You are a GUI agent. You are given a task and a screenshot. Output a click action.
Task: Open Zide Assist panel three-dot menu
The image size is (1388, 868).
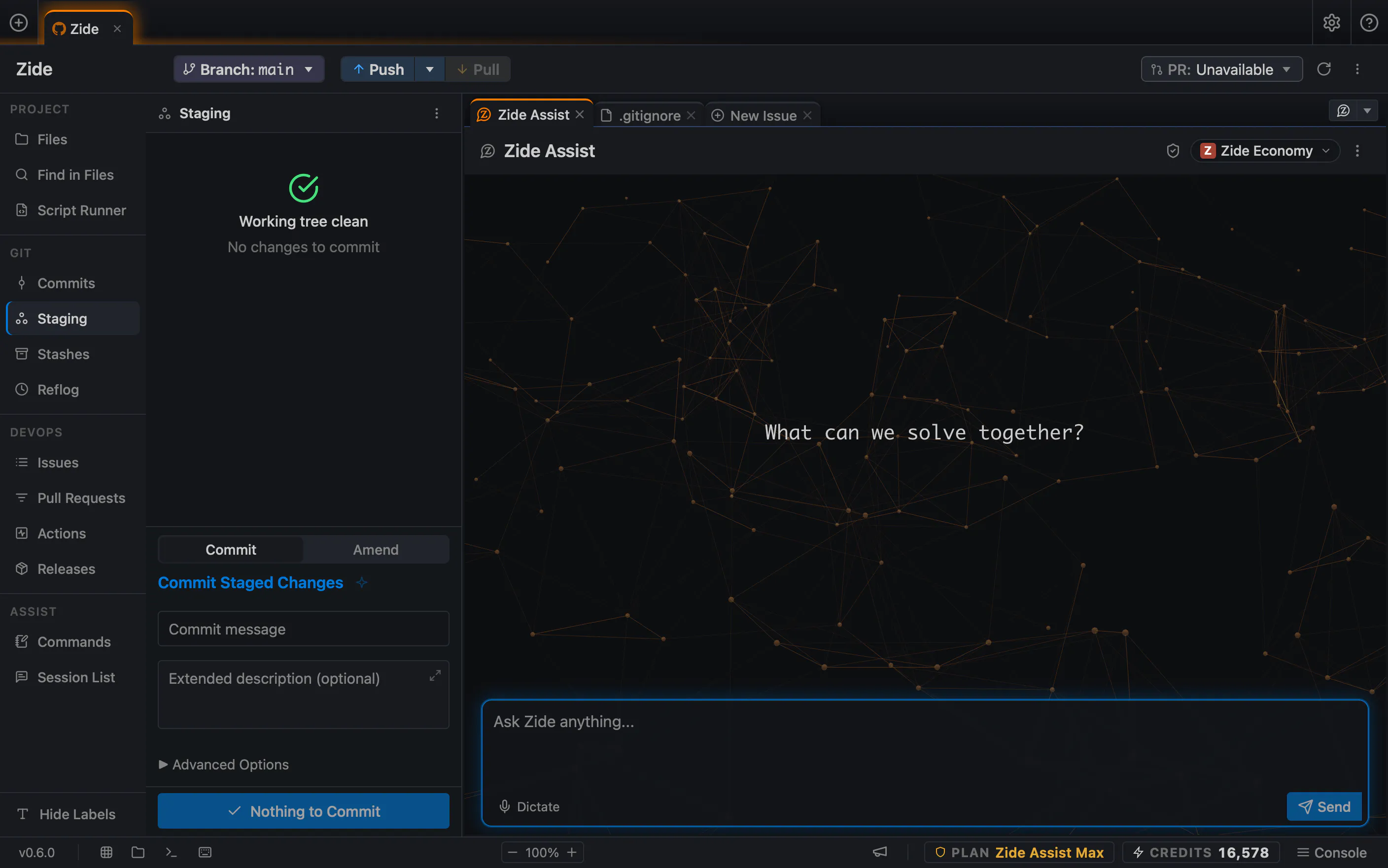pos(1357,150)
